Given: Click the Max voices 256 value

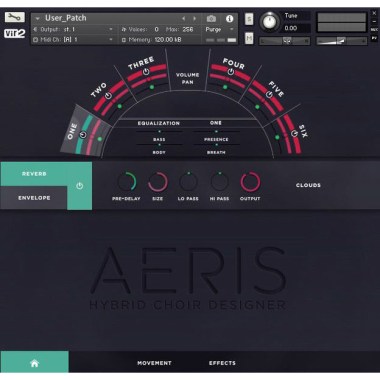Looking at the screenshot, I should coord(188,30).
